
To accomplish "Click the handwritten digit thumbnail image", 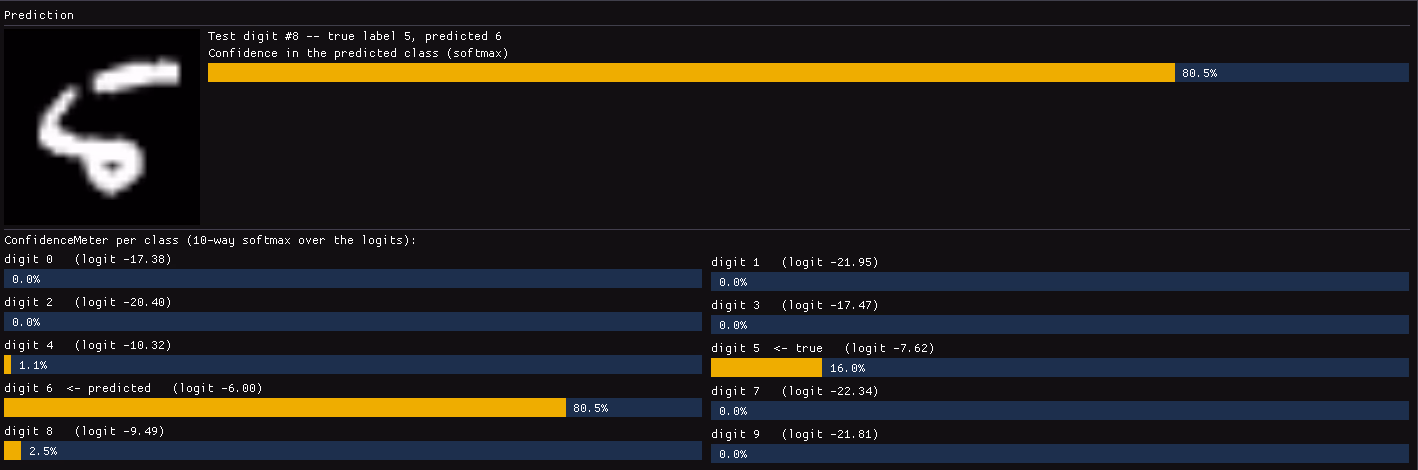I will tap(102, 126).
